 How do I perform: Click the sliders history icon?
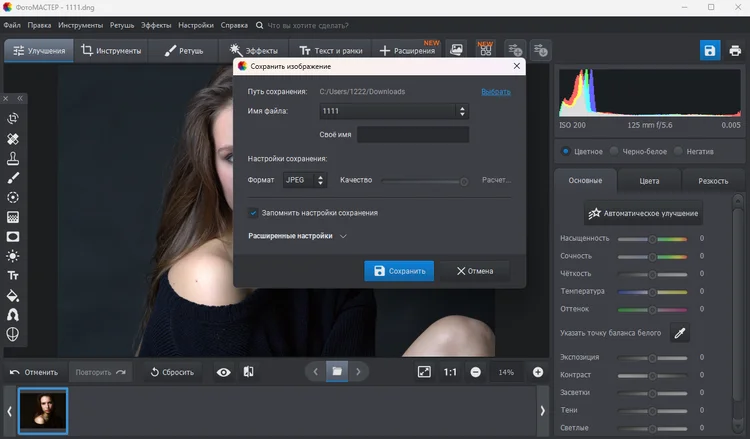coord(540,50)
